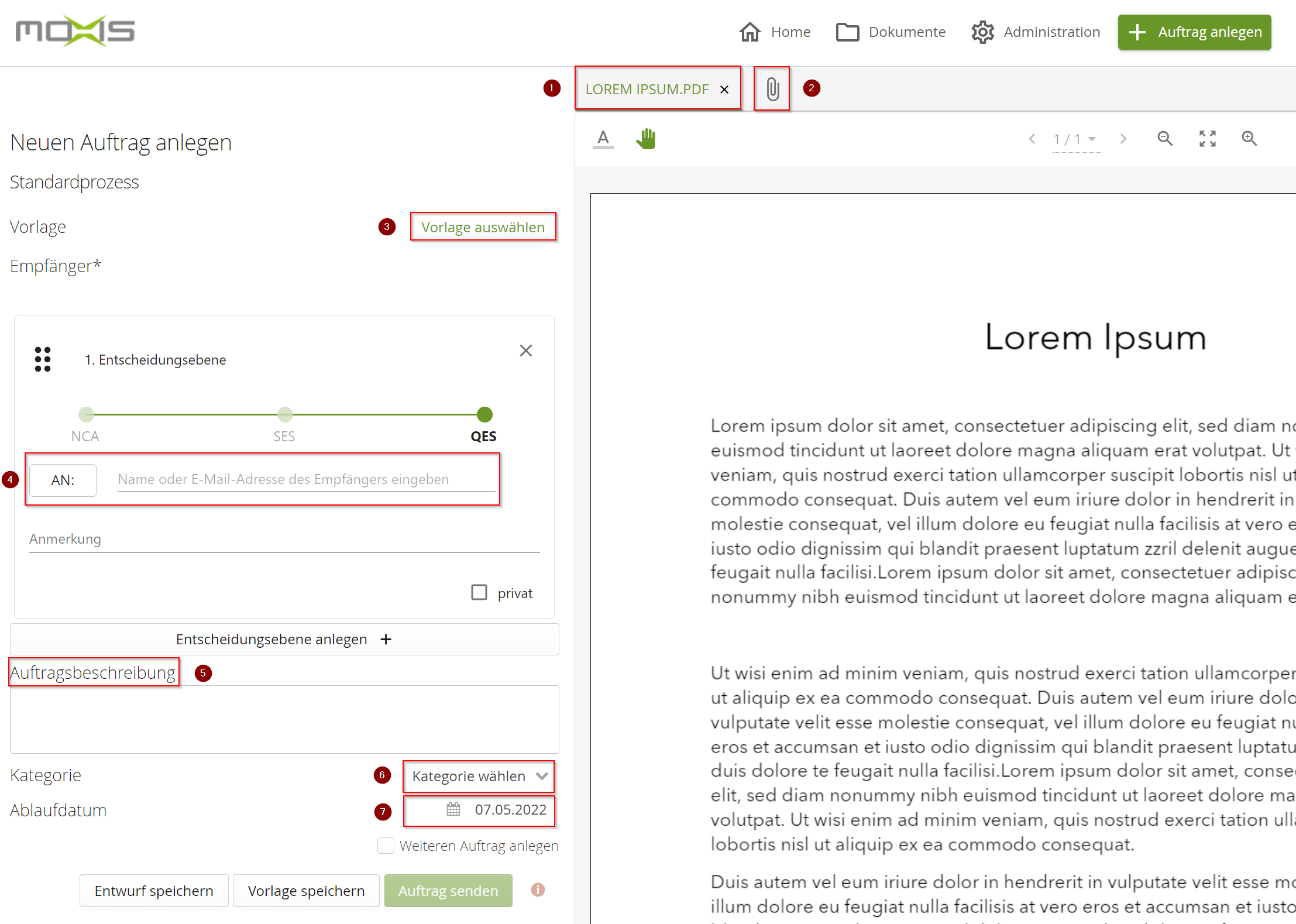Viewport: 1296px width, 924px height.
Task: Select the text selection tool icon
Action: point(603,139)
